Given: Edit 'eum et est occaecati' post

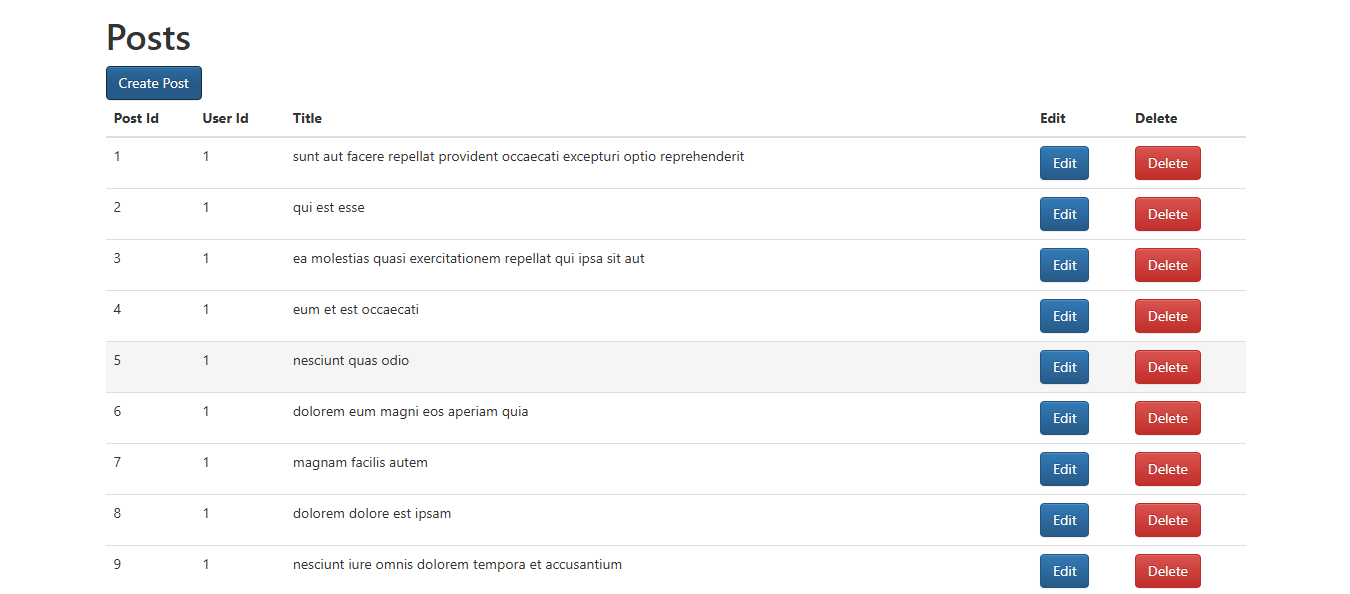Looking at the screenshot, I should tap(1064, 316).
